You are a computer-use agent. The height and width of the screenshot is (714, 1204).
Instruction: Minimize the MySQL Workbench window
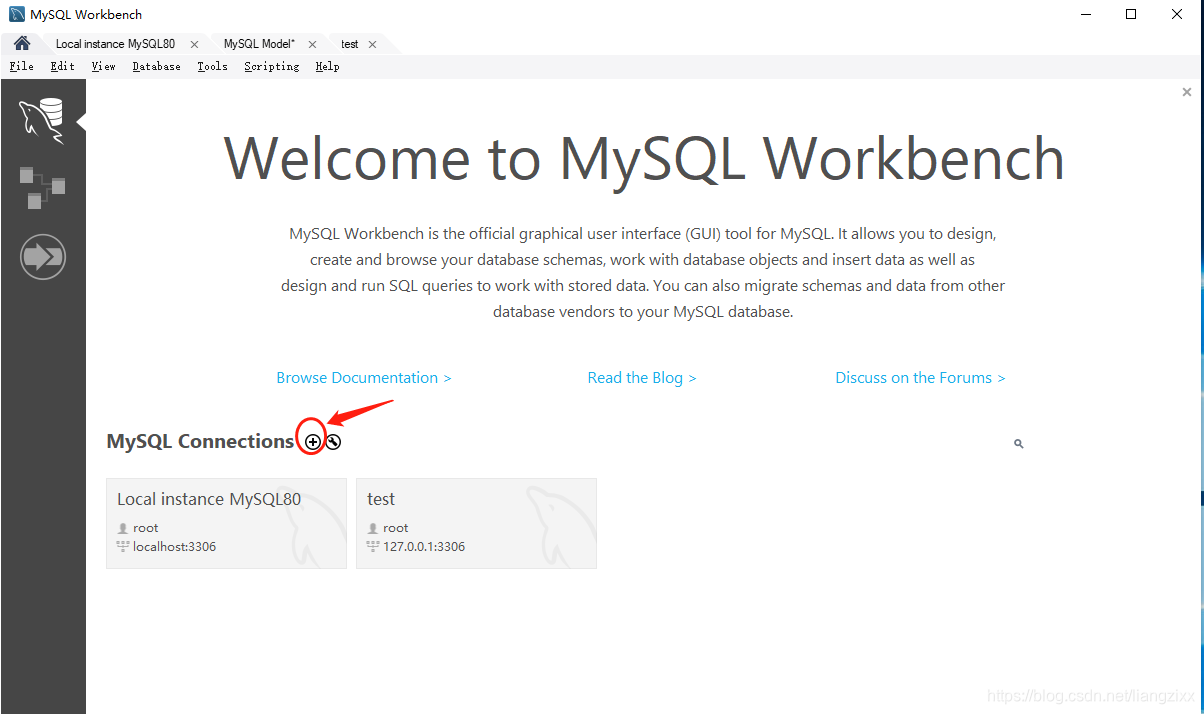point(1087,14)
